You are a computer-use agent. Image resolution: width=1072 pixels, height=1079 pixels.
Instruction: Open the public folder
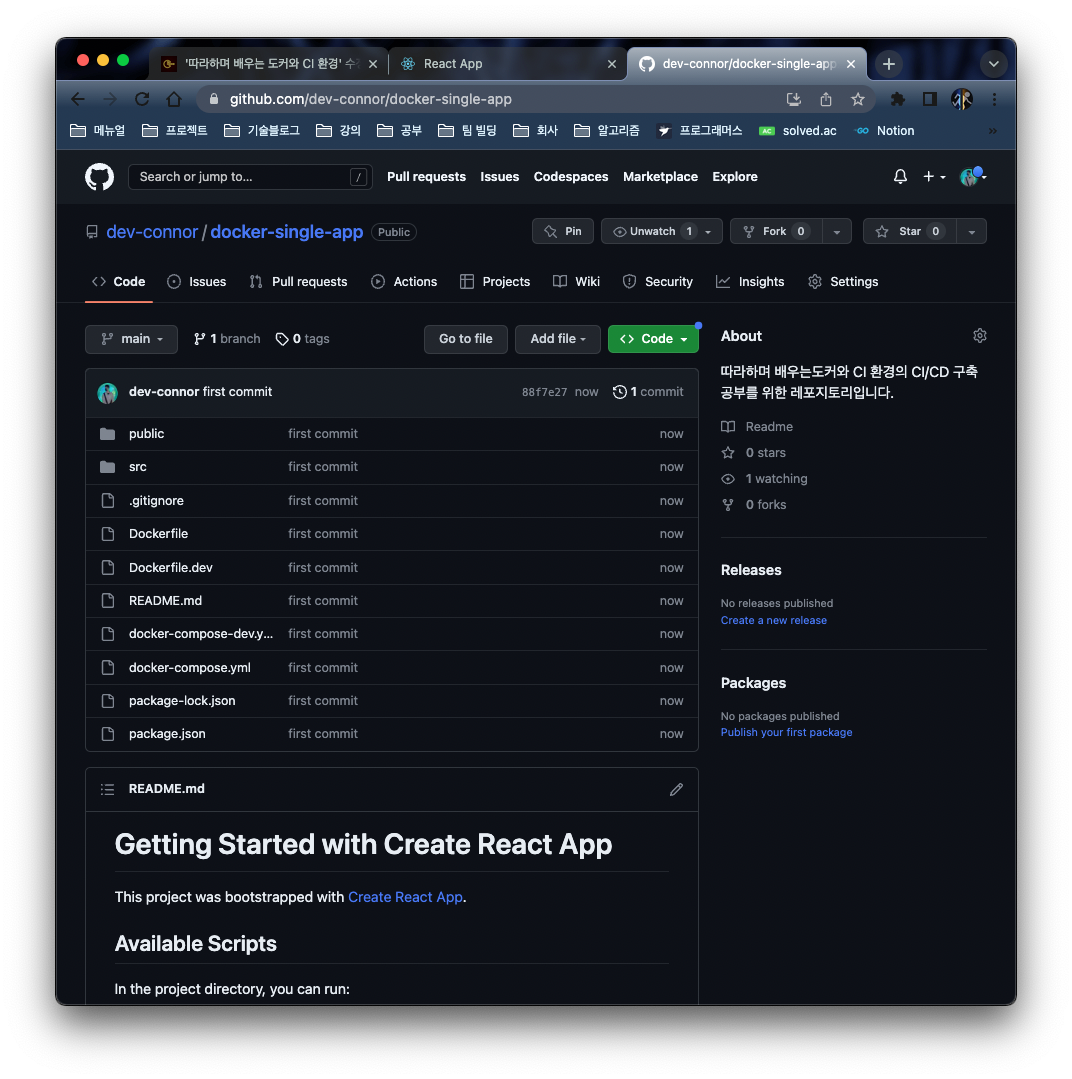click(147, 434)
